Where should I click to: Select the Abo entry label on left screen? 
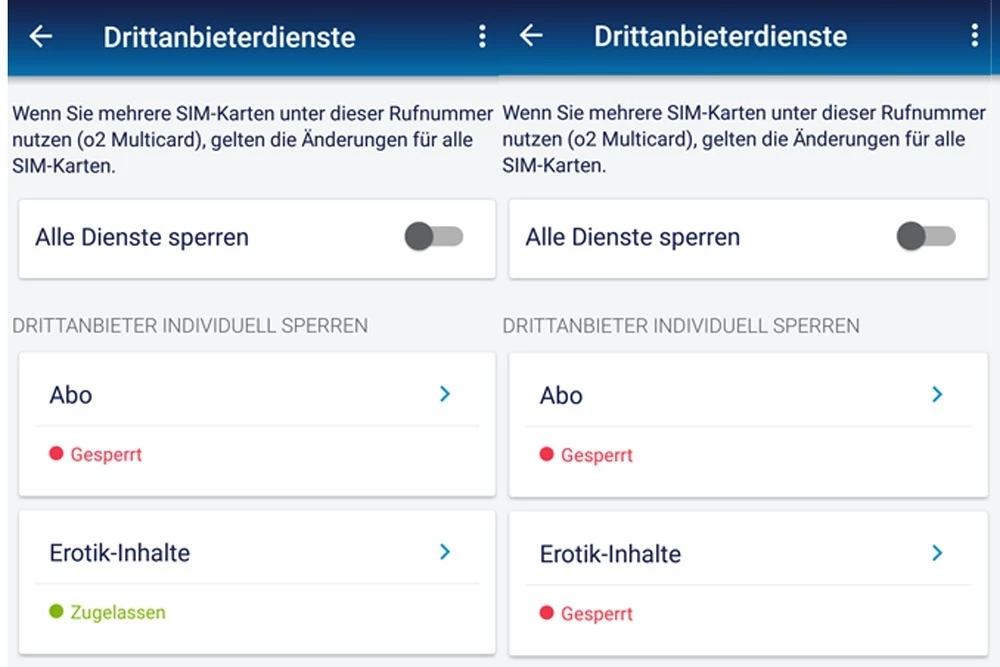tap(71, 394)
